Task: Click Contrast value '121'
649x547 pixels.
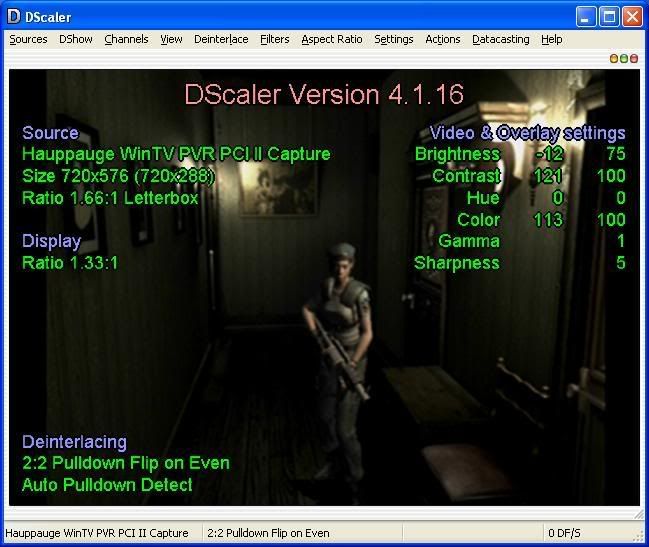Action: click(x=548, y=176)
